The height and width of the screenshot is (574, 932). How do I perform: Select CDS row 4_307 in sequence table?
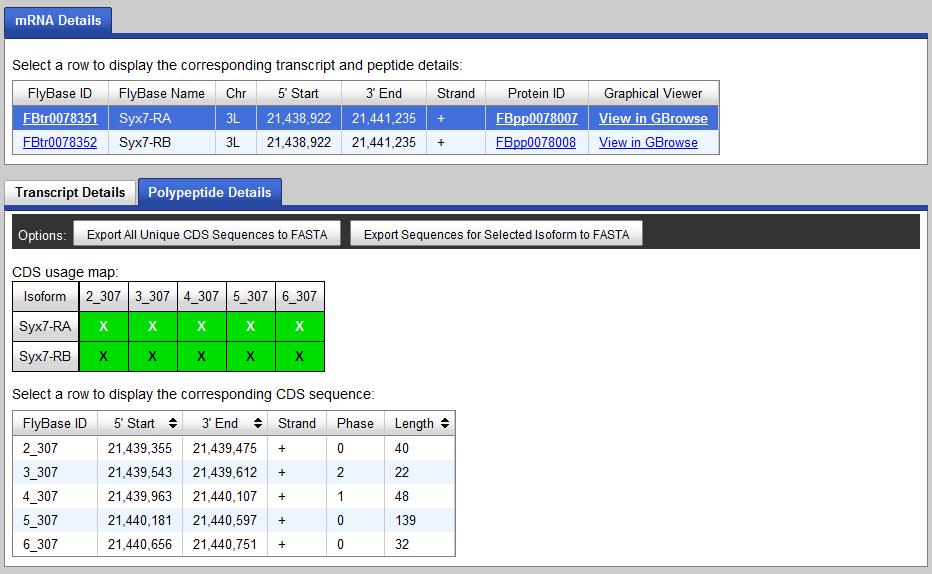click(234, 496)
